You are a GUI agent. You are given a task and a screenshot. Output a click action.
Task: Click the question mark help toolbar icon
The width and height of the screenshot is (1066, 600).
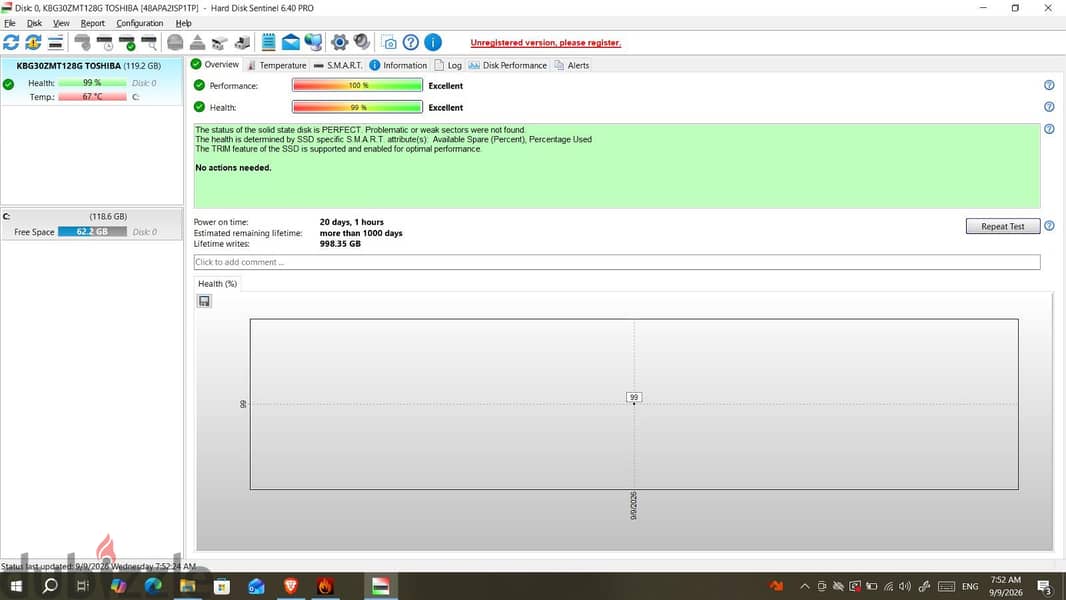[x=411, y=42]
